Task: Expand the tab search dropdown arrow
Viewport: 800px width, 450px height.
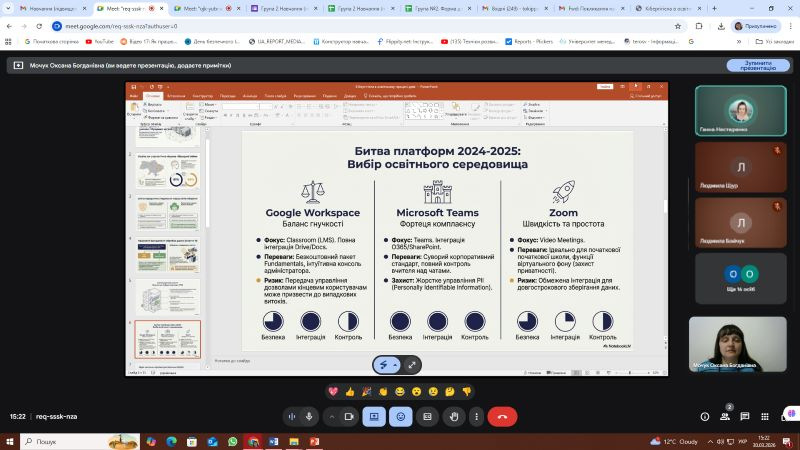Action: [8, 9]
